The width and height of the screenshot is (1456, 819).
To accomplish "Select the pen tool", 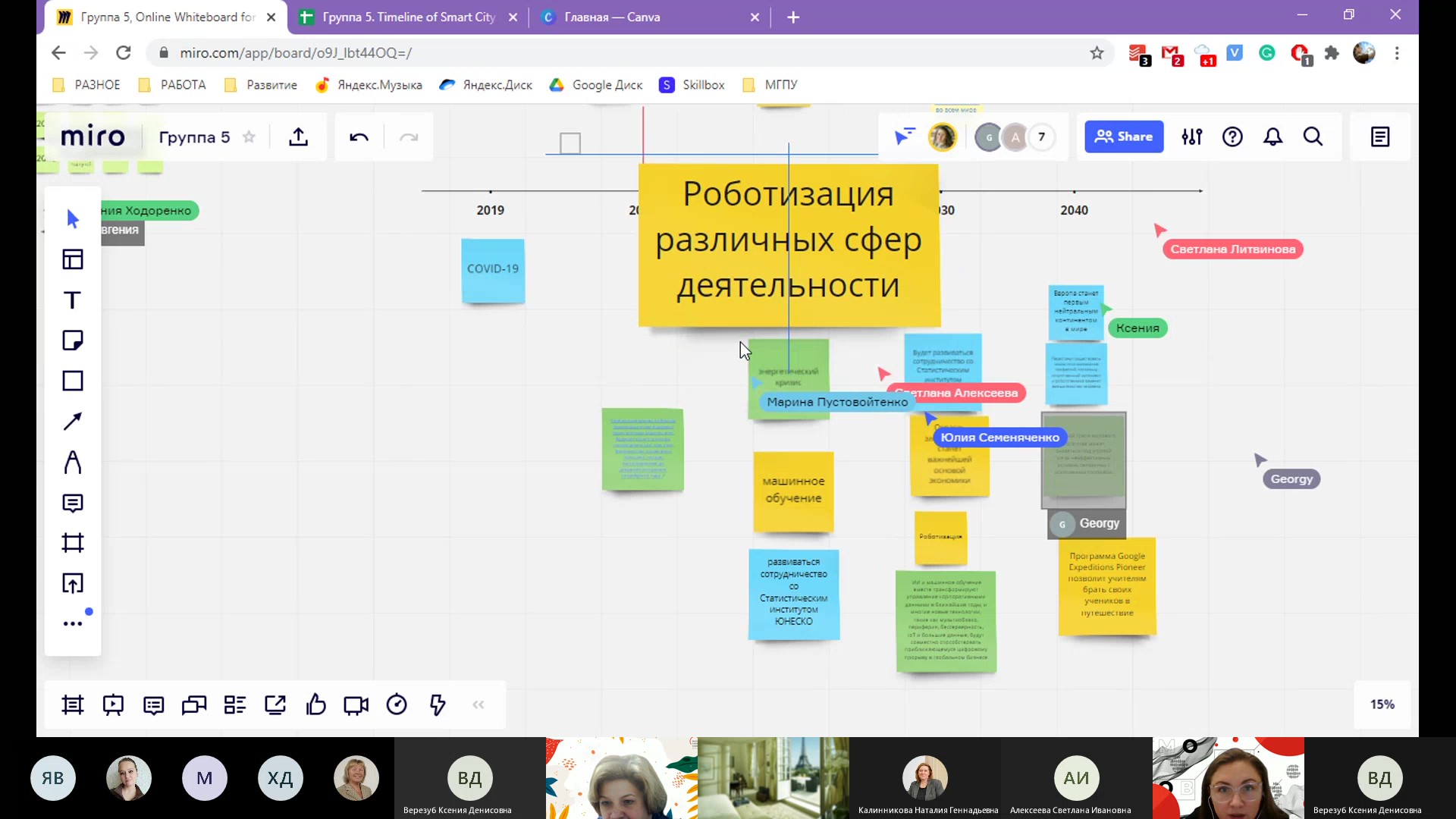I will coord(72,462).
